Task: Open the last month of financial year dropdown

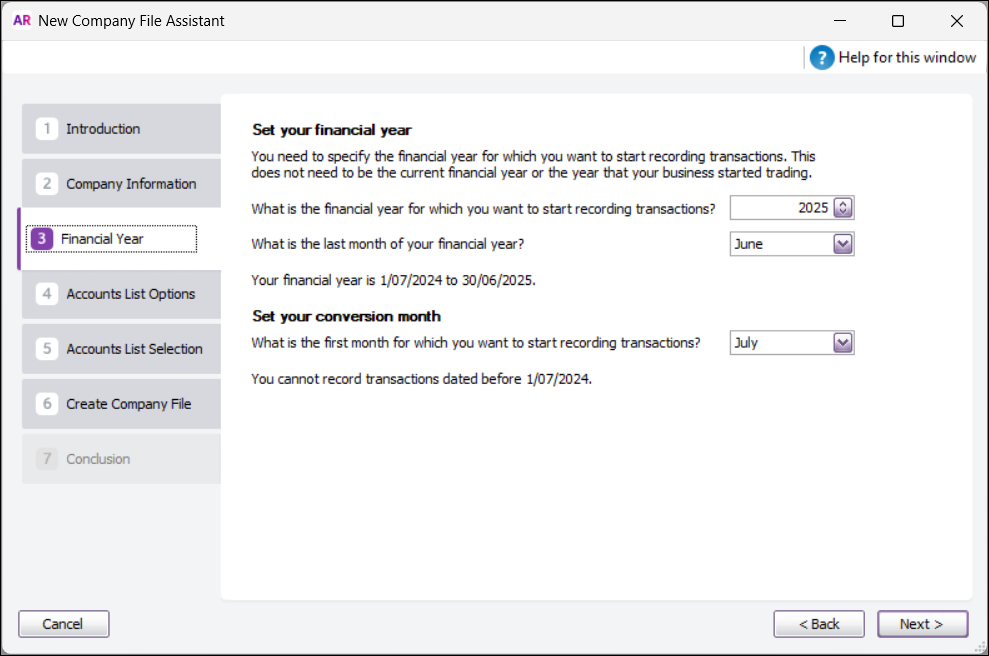Action: point(843,243)
